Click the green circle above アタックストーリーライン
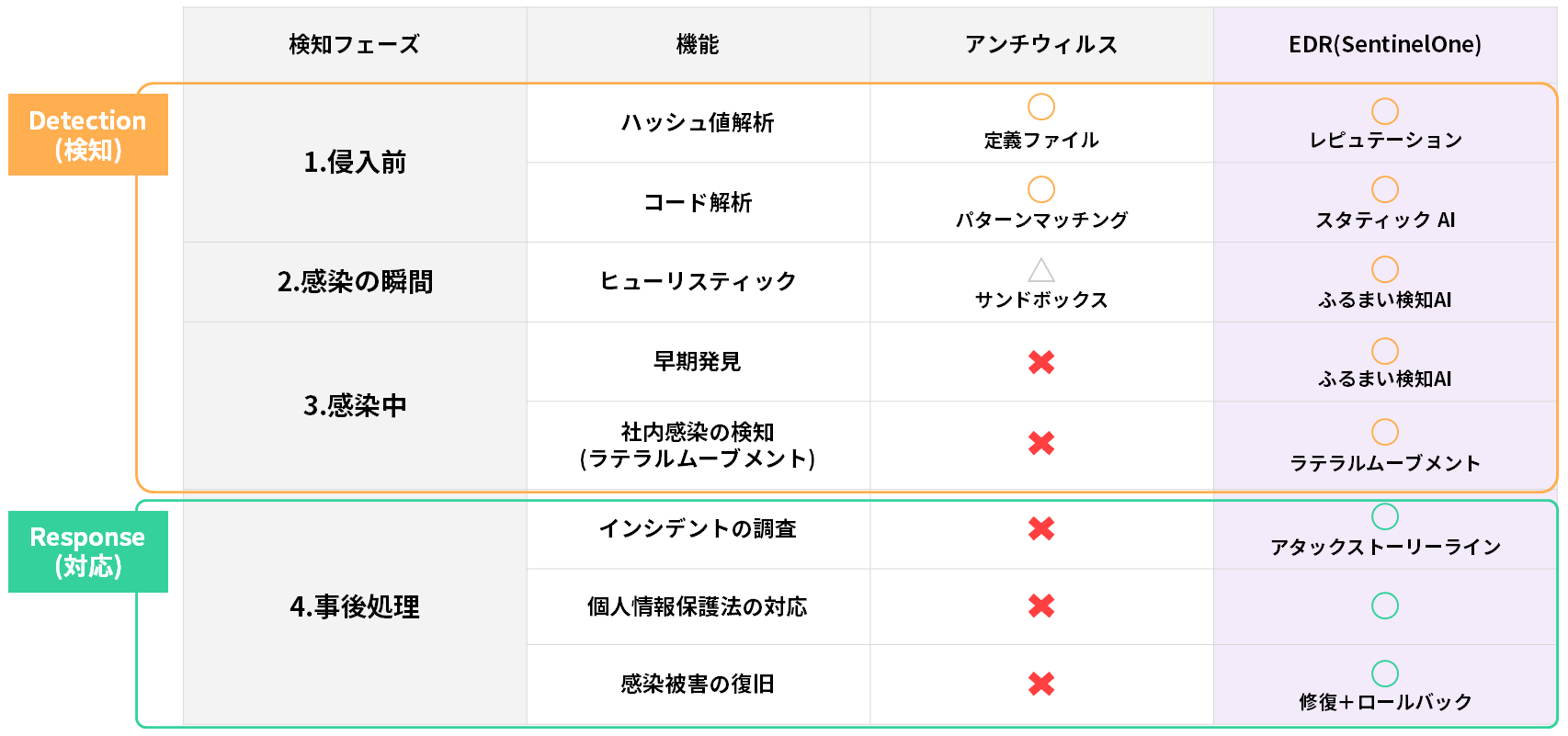Image resolution: width=1568 pixels, height=736 pixels. (1385, 516)
